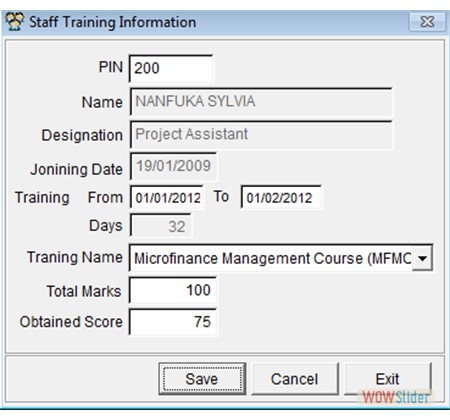Open the Training Name dropdown arrow
The image size is (450, 420).
tap(422, 258)
